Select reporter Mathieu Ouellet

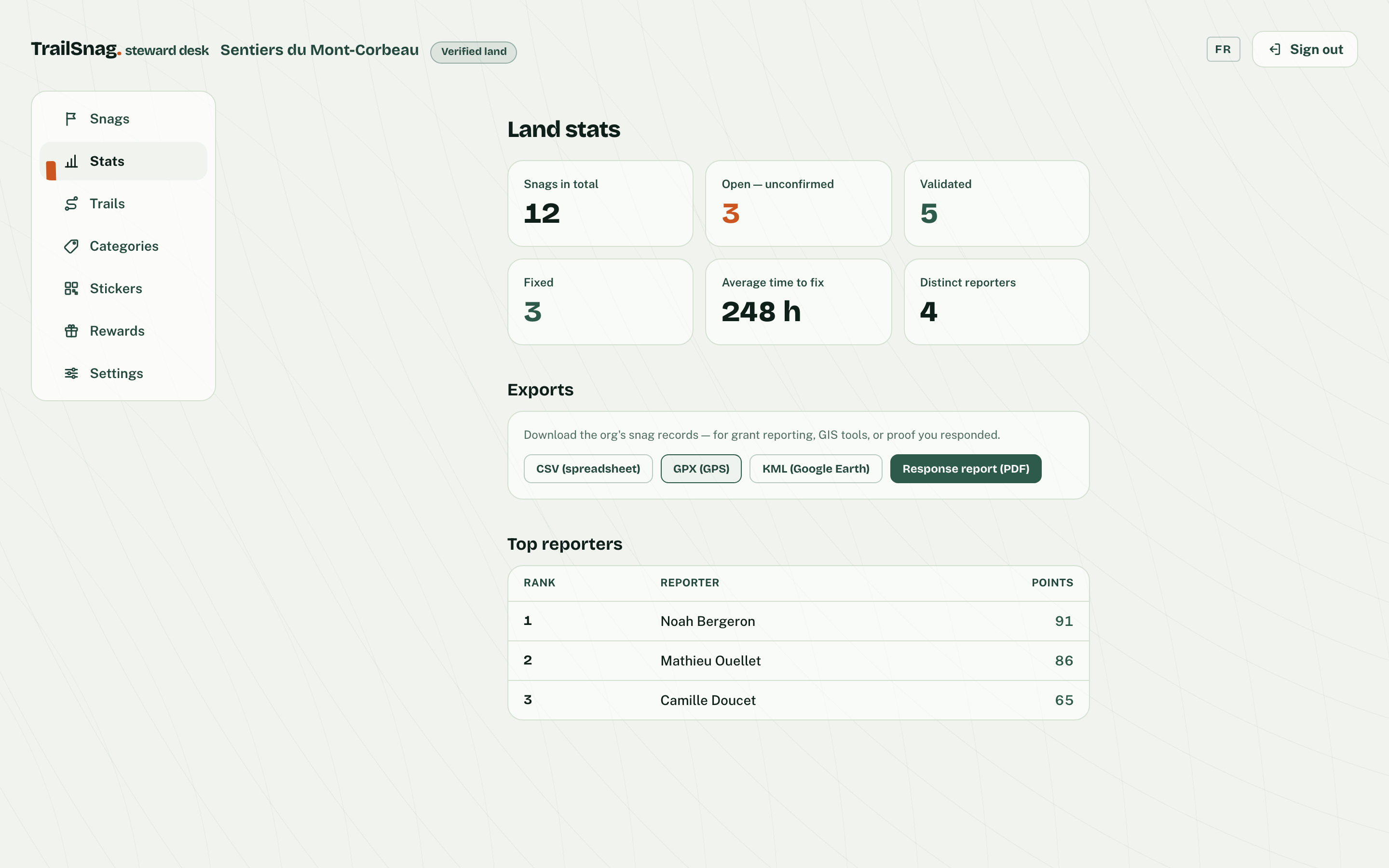click(x=710, y=661)
